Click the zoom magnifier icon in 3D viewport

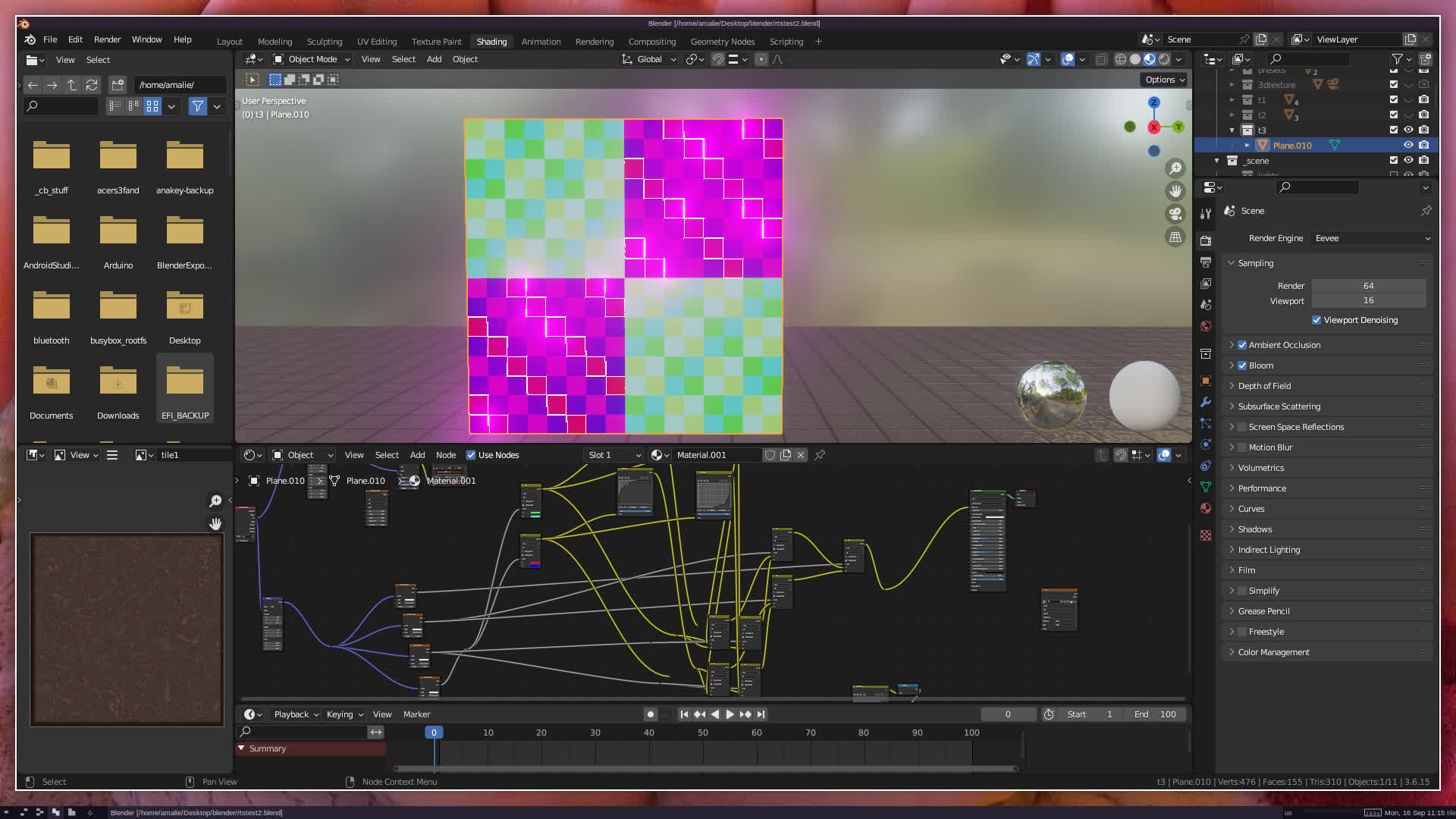point(1175,168)
